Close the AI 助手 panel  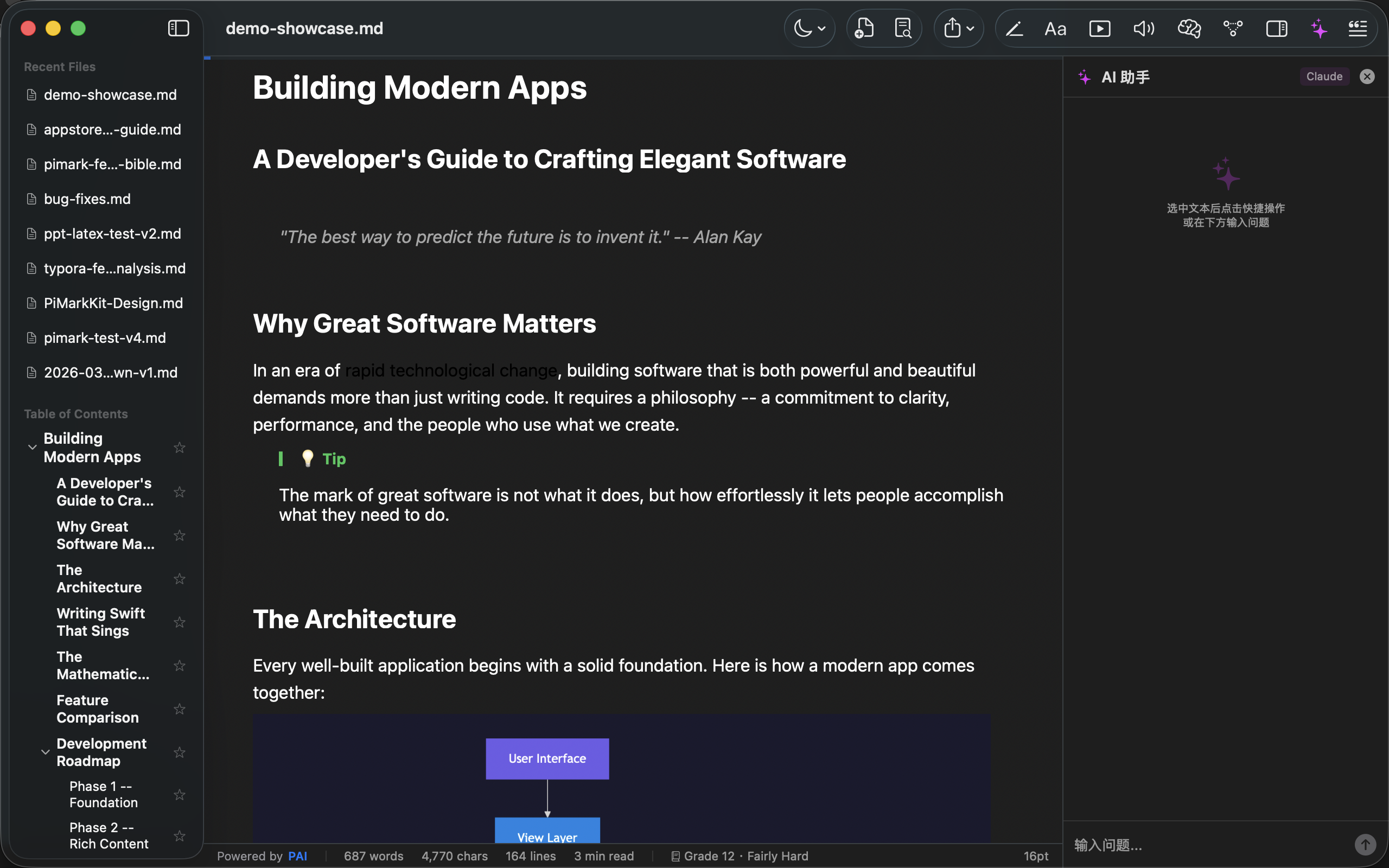tap(1367, 76)
